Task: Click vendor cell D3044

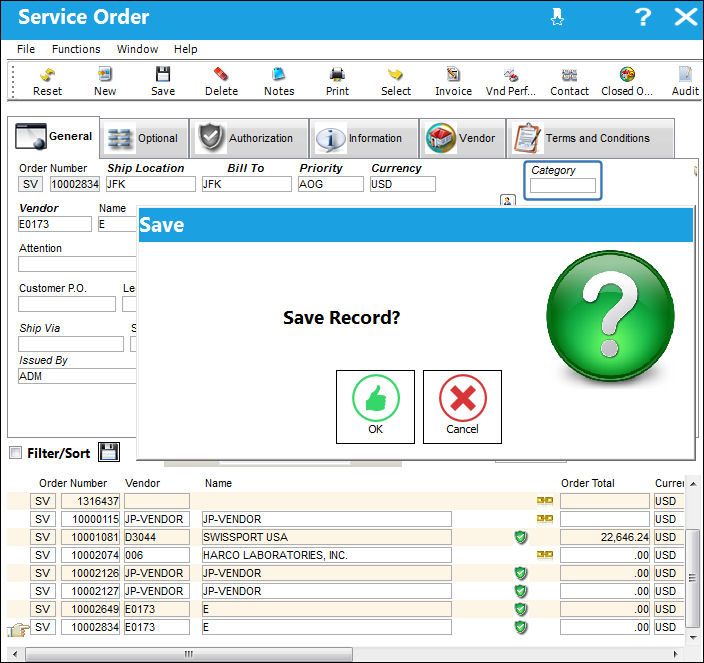Action: (x=157, y=537)
